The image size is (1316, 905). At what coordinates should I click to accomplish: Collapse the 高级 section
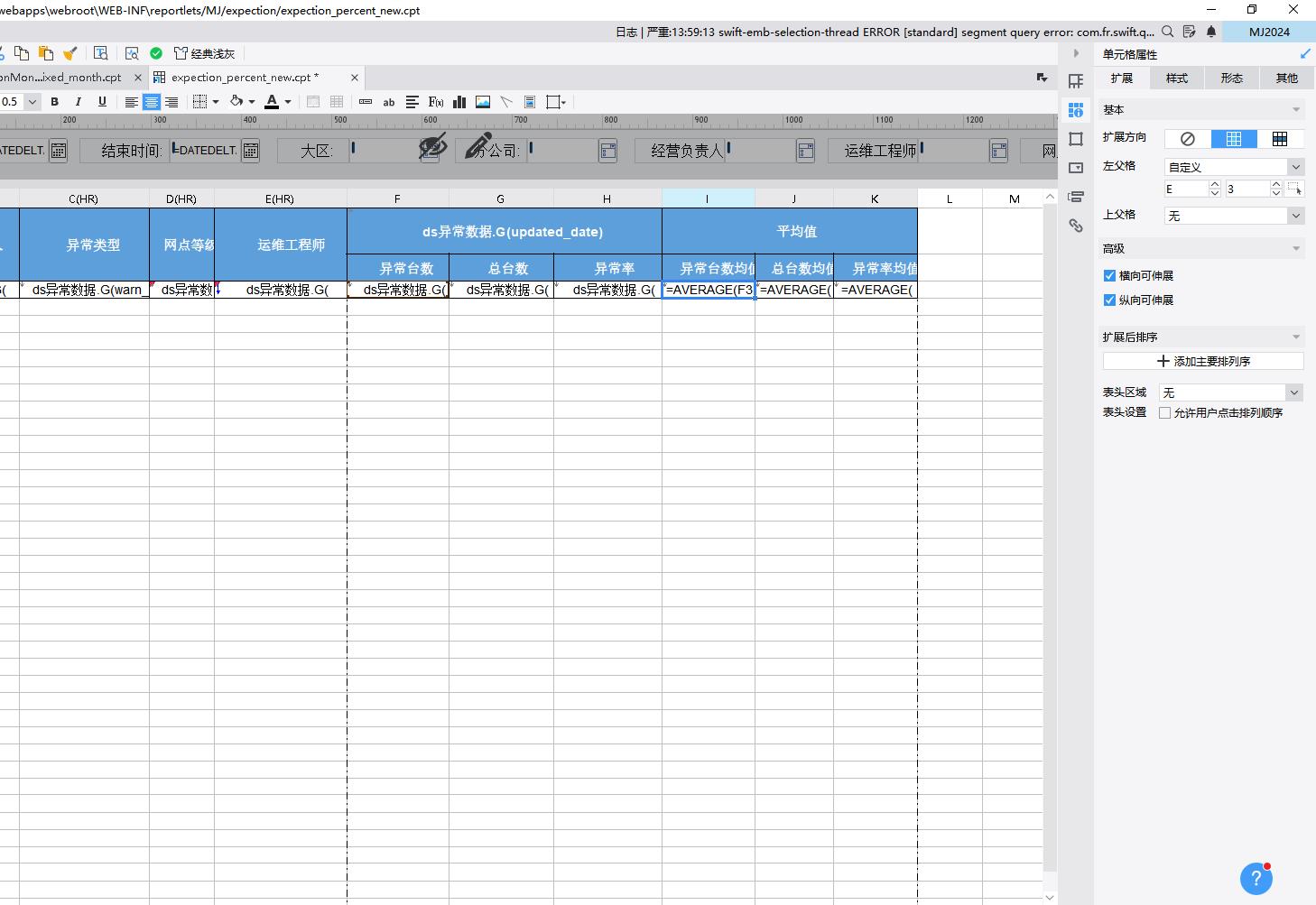click(1296, 249)
